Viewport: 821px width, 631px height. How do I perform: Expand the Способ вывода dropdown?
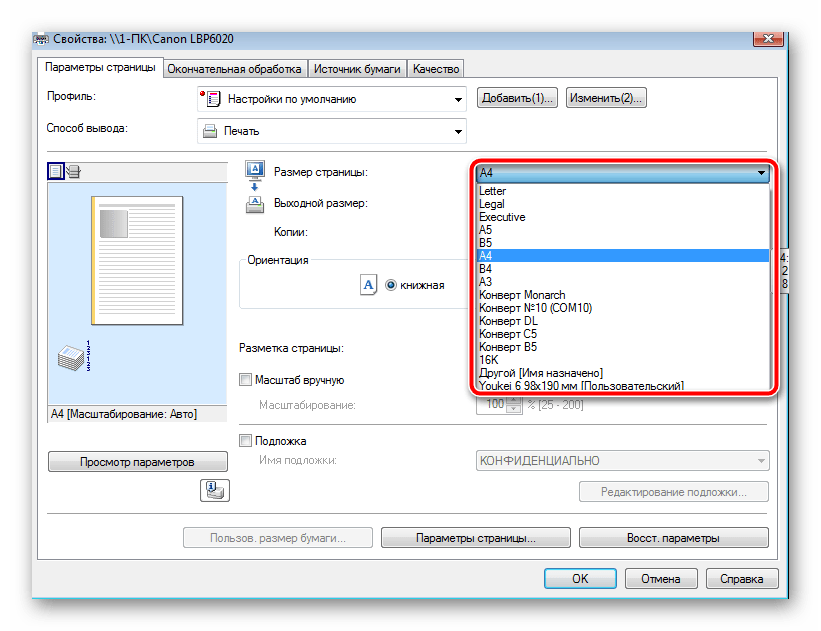(331, 131)
